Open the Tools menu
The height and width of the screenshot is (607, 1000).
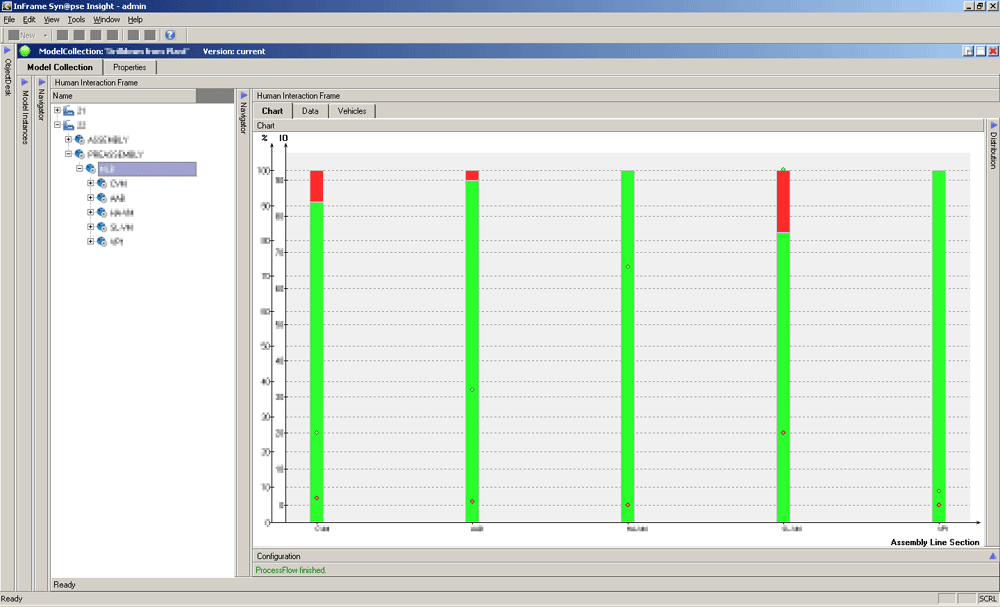[x=76, y=19]
